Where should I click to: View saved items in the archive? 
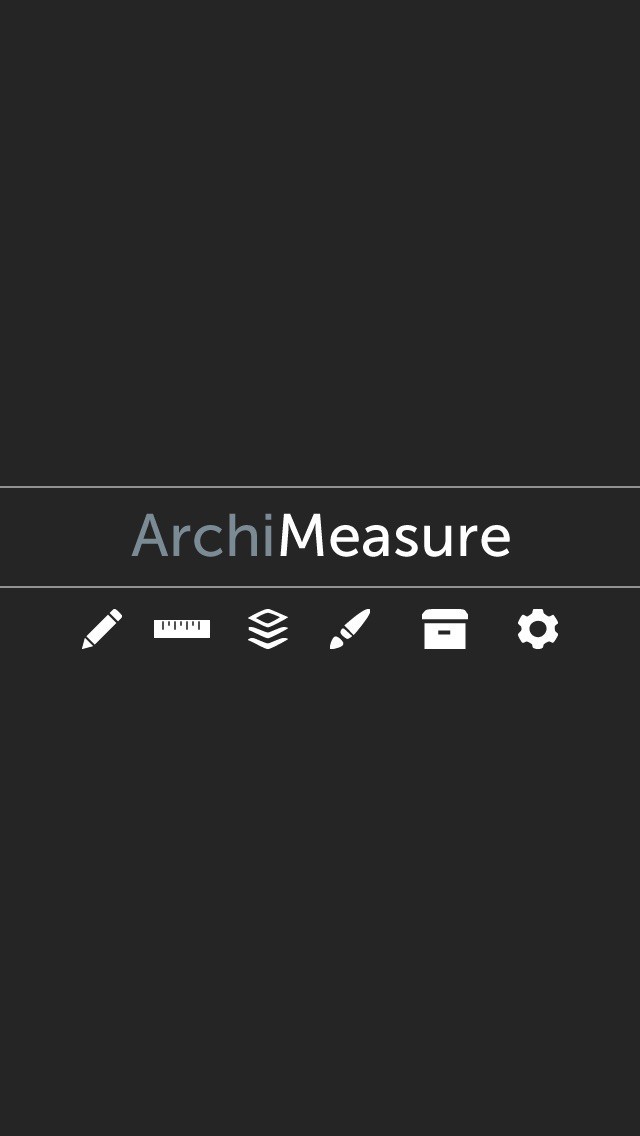click(445, 629)
